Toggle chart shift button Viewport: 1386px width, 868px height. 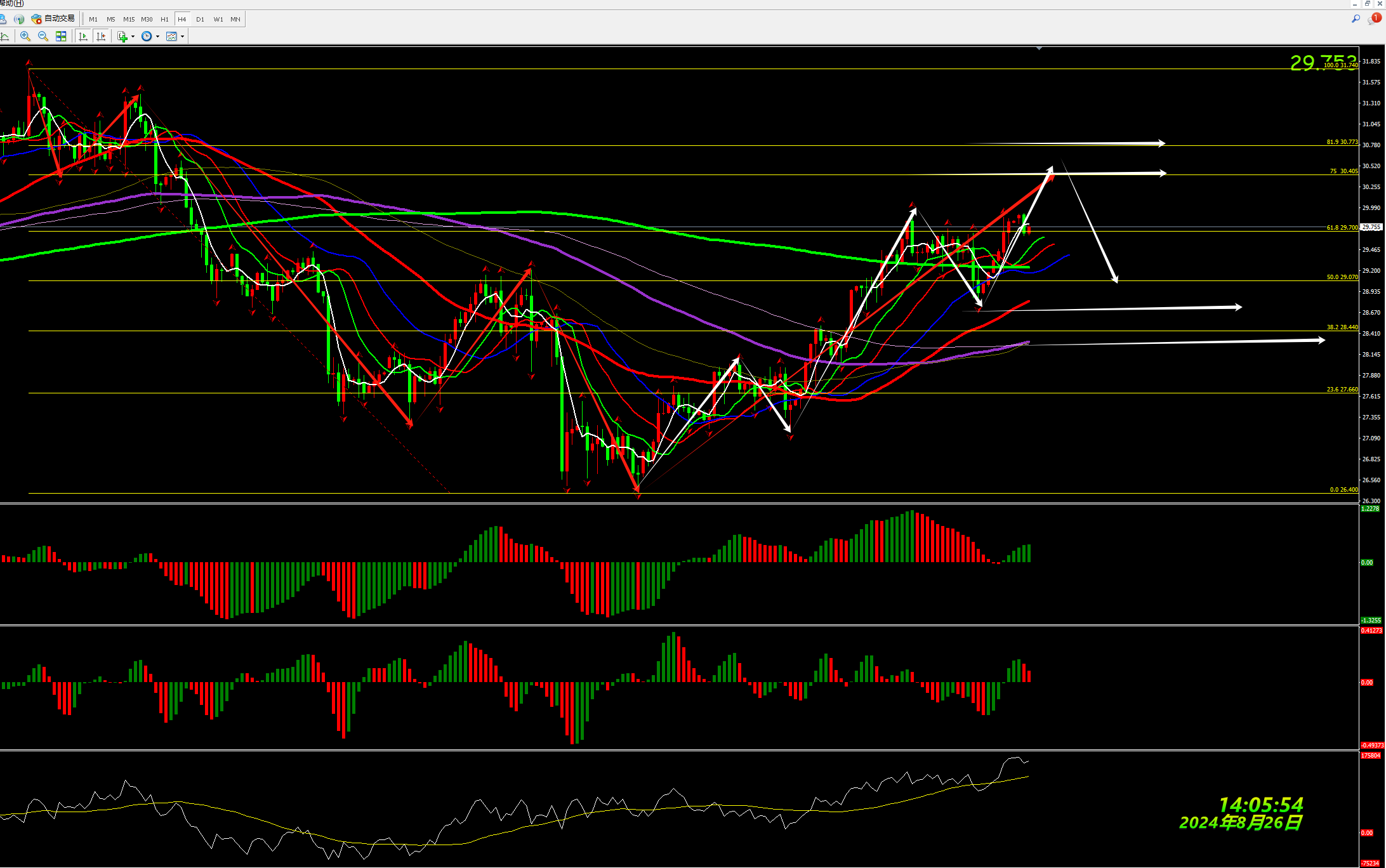click(101, 36)
